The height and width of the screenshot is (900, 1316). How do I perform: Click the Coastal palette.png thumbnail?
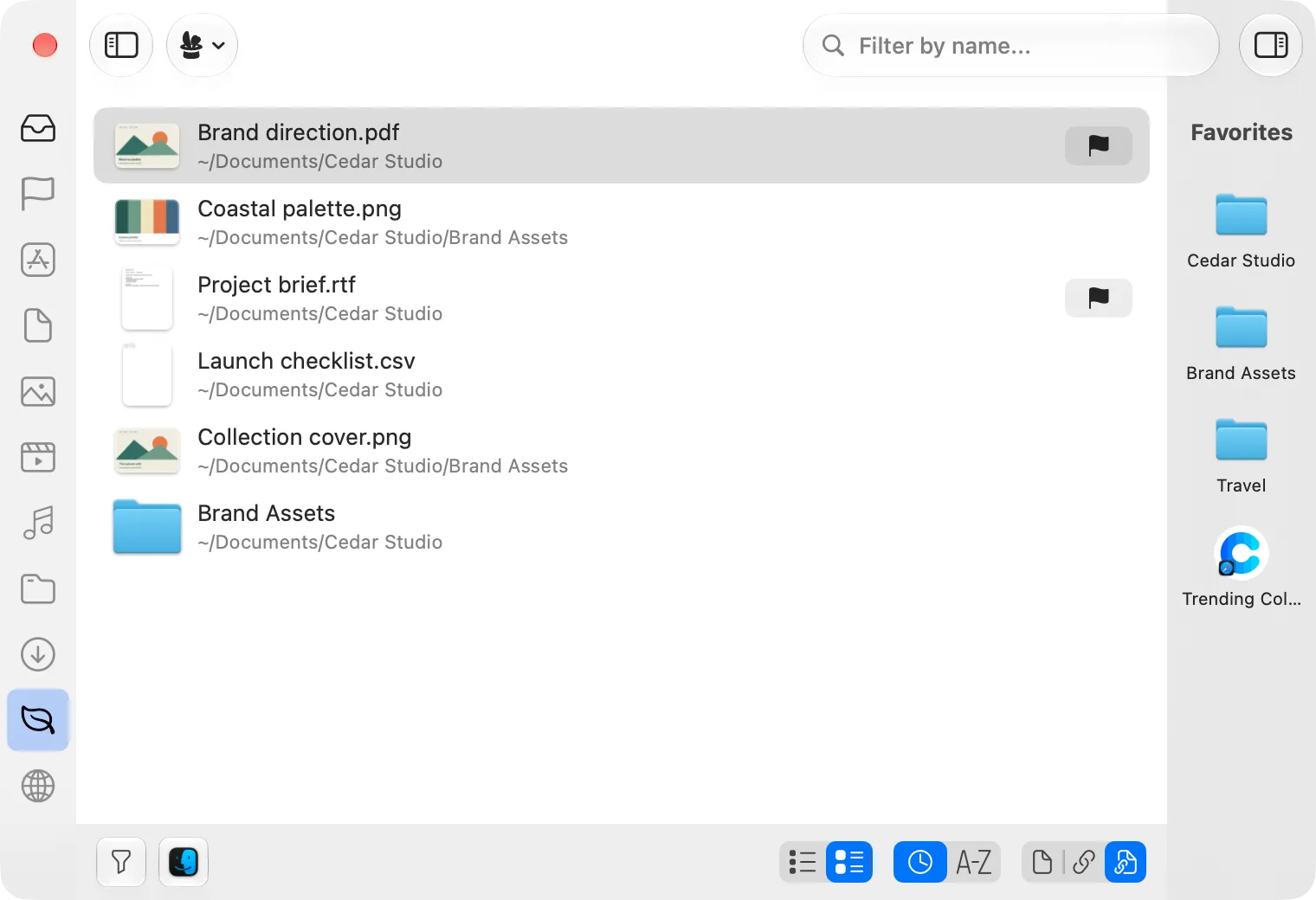click(147, 222)
